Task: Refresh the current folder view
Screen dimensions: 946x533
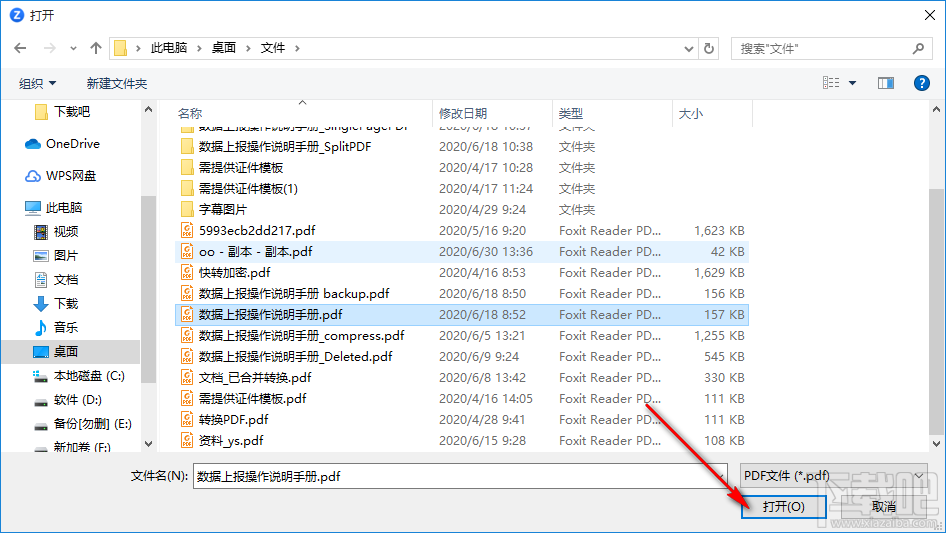Action: [x=709, y=48]
